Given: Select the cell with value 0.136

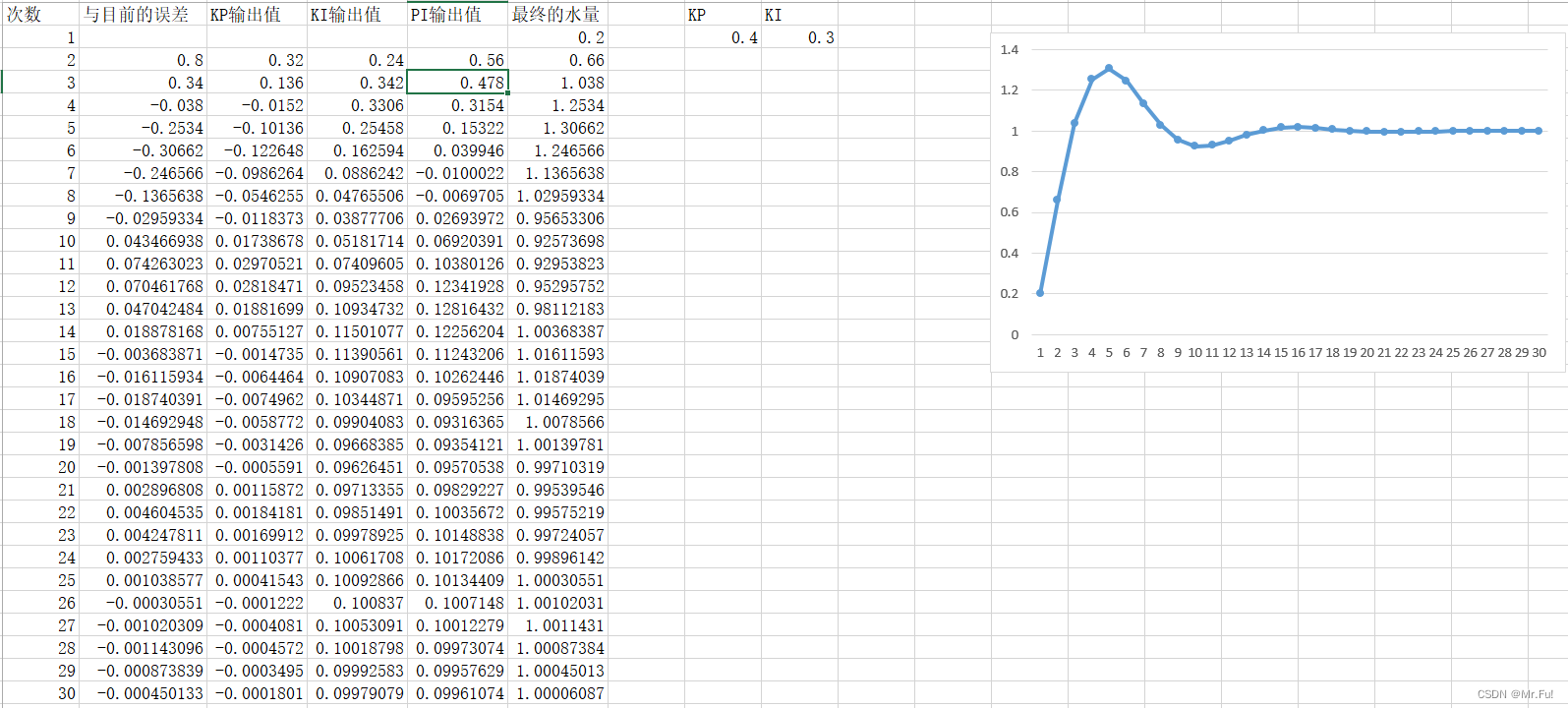Looking at the screenshot, I should click(257, 83).
